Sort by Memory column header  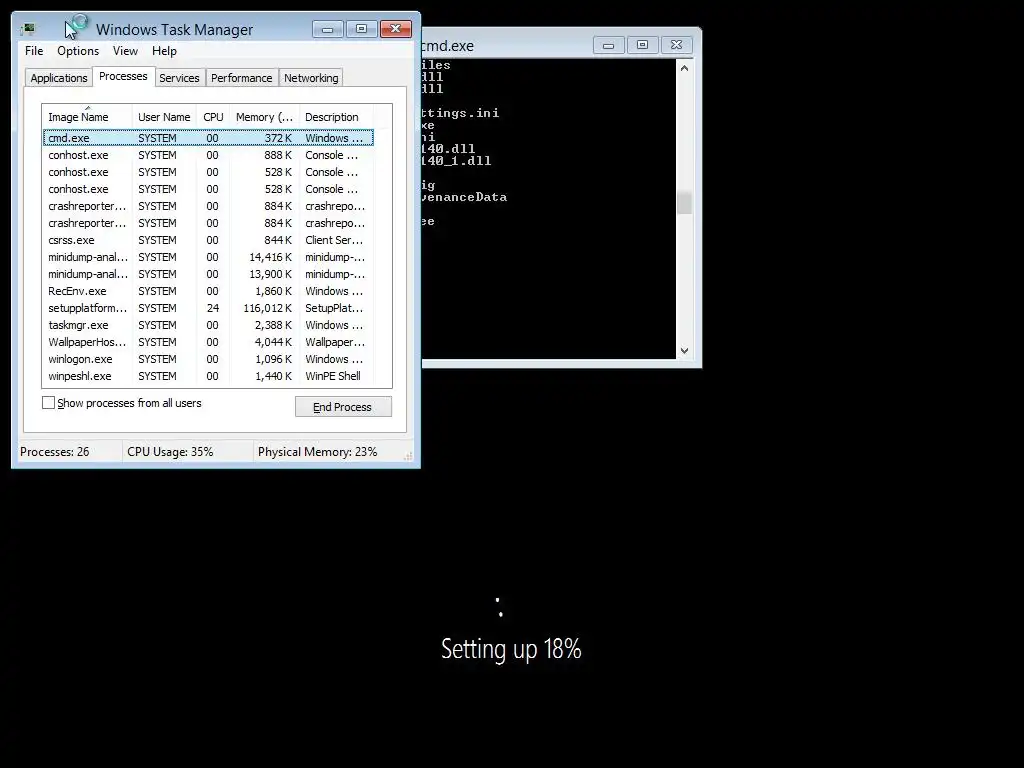[x=264, y=117]
